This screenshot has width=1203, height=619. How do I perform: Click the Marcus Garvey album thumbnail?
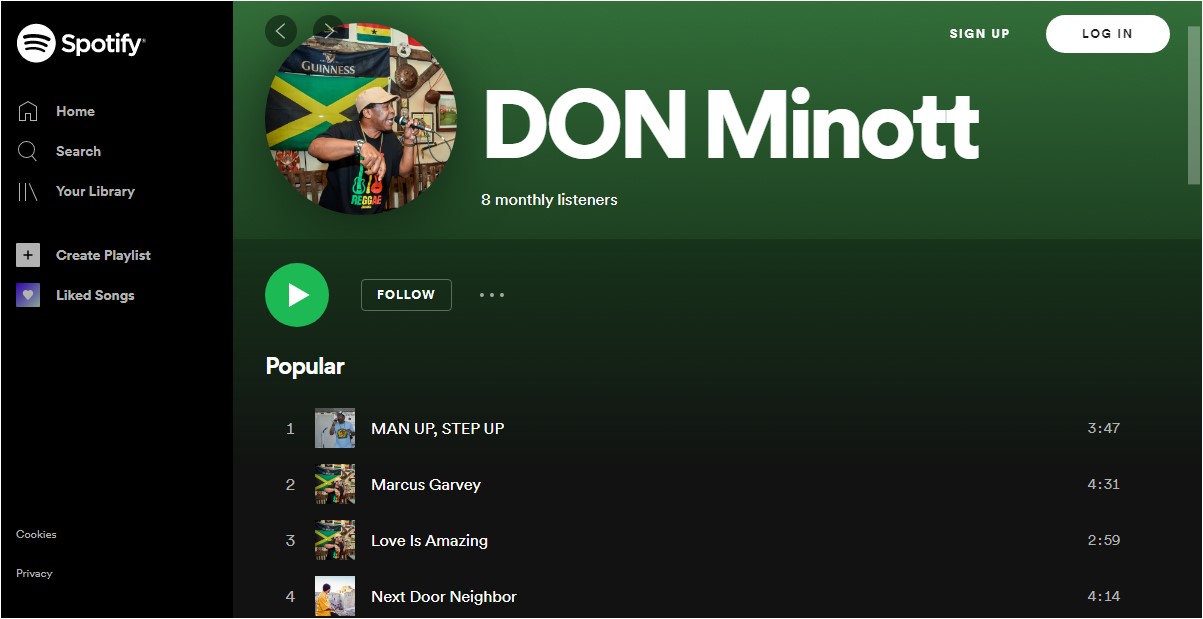point(335,484)
